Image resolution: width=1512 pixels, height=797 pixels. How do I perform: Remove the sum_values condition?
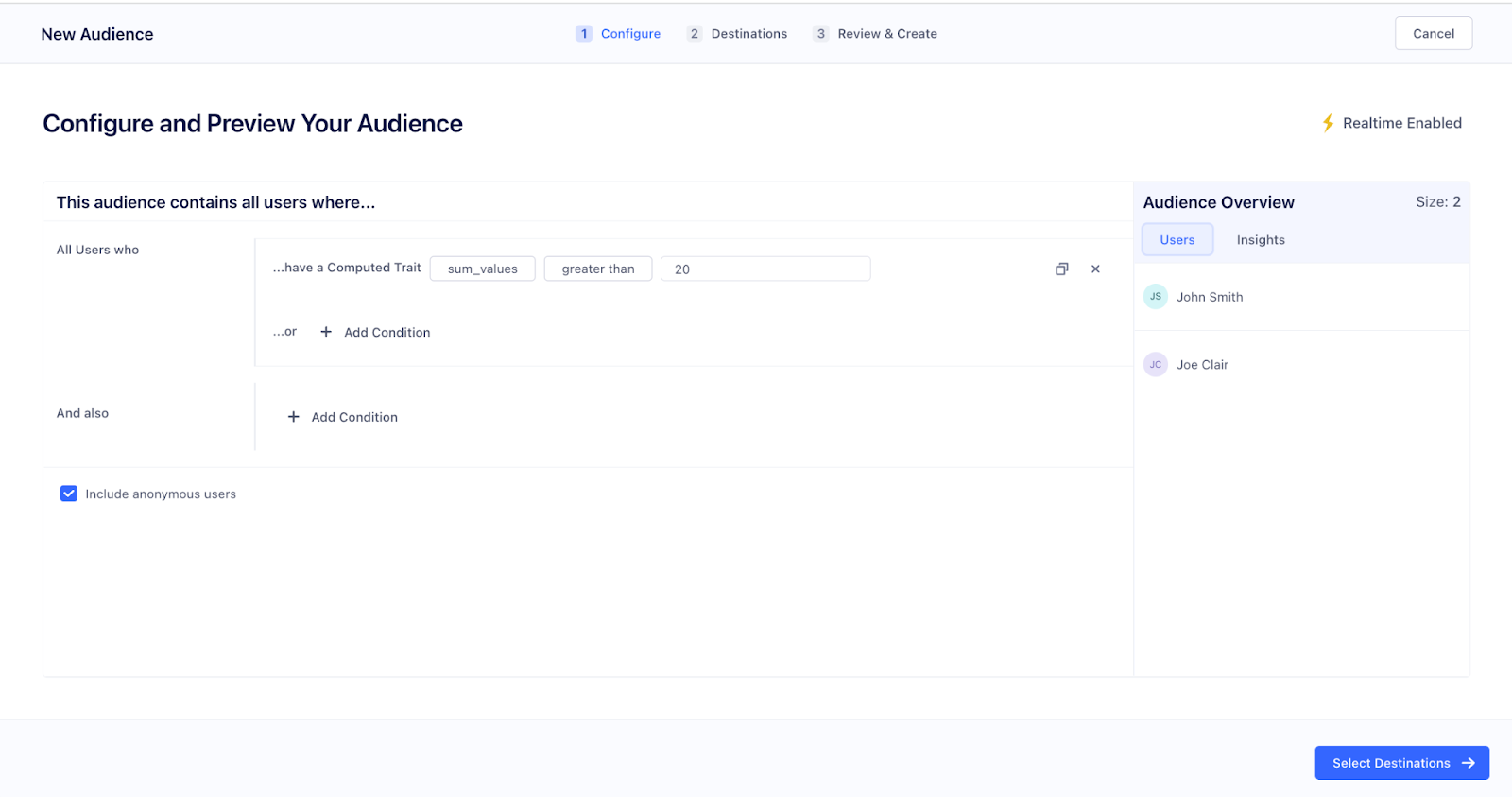[1095, 269]
